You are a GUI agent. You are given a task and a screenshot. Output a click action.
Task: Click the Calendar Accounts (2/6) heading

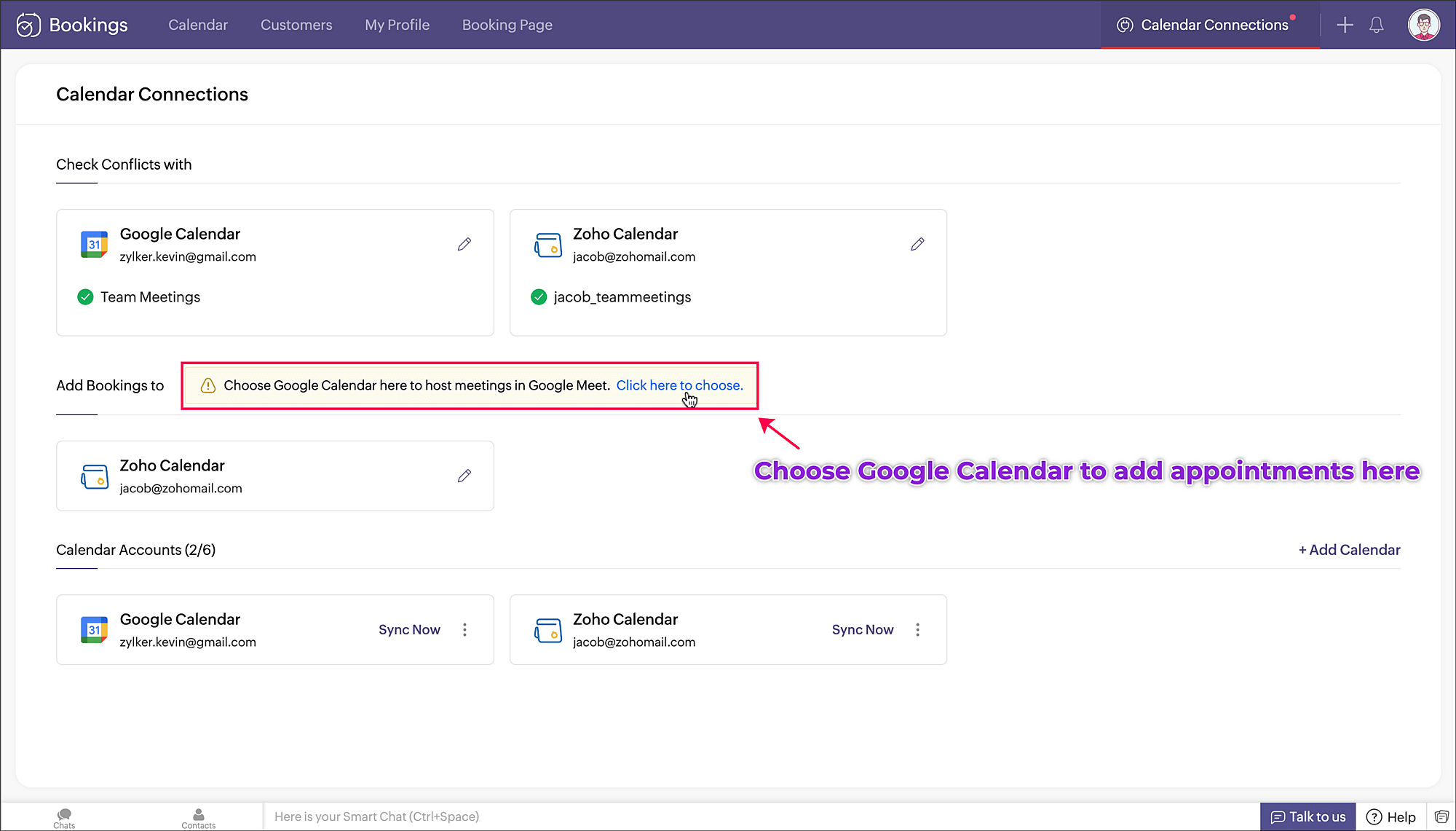(x=136, y=550)
